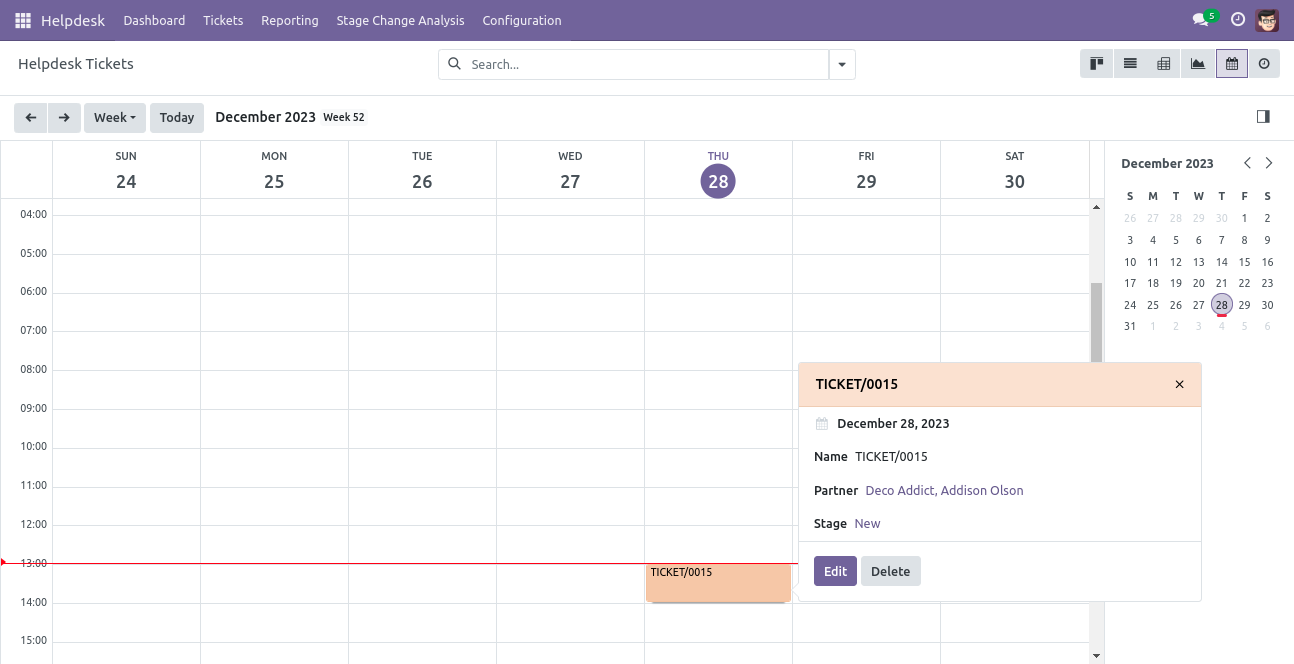Open the activities clock icon
The height and width of the screenshot is (664, 1294).
pyautogui.click(x=1238, y=20)
